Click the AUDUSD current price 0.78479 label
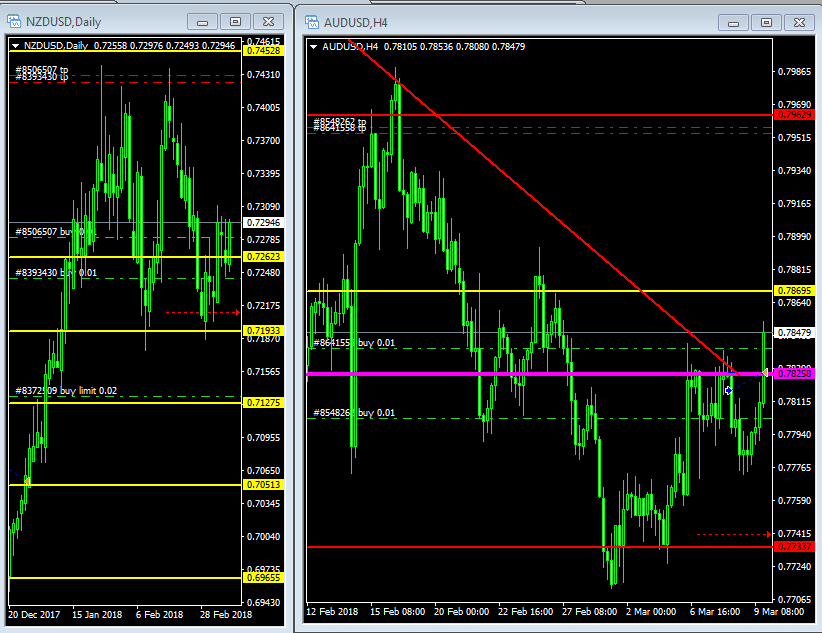This screenshot has height=633, width=822. (x=794, y=333)
